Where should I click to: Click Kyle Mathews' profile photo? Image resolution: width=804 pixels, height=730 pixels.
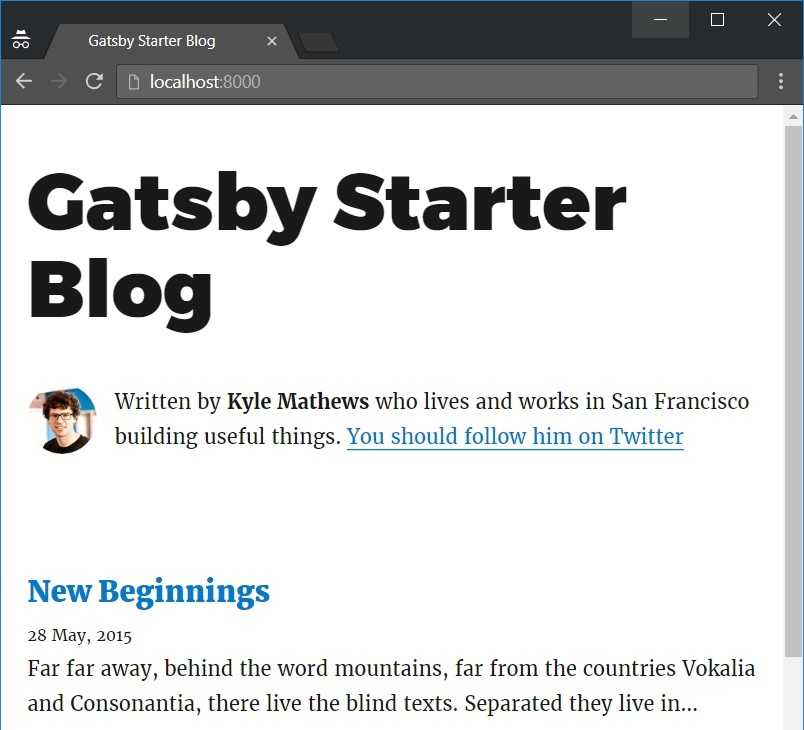tap(62, 421)
